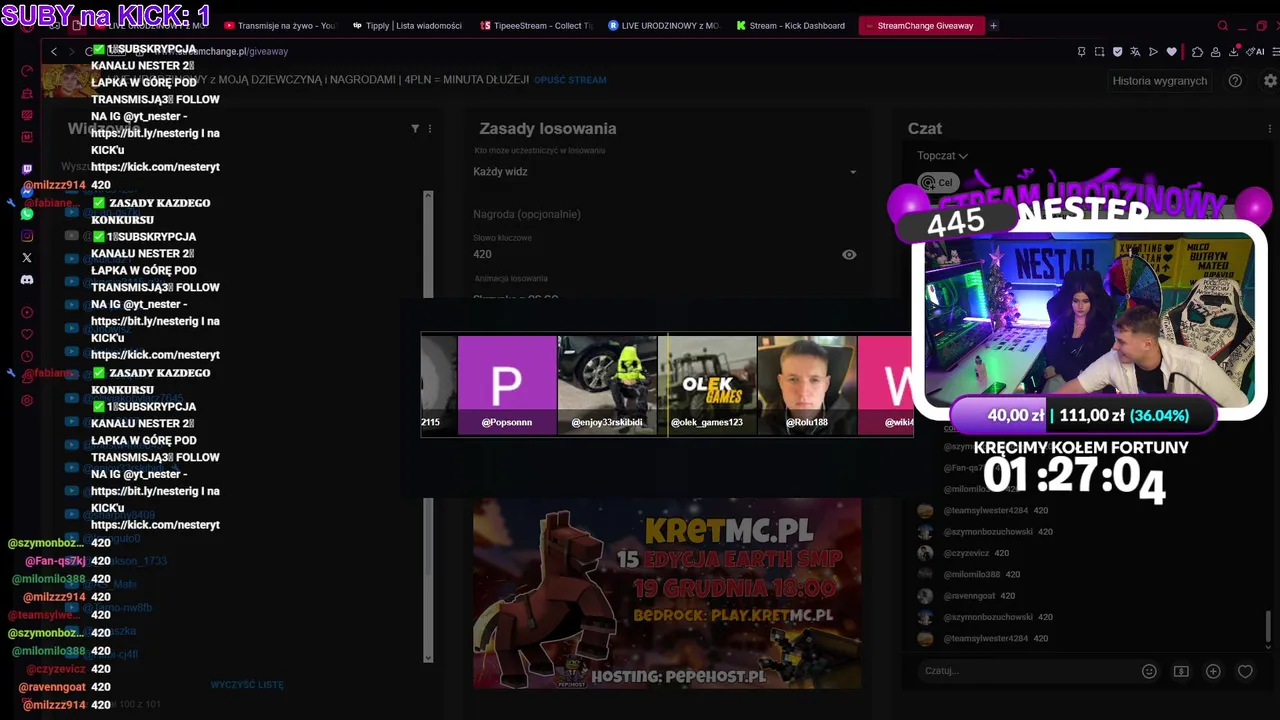
Task: Click the money donation icon in chat
Action: (1181, 671)
